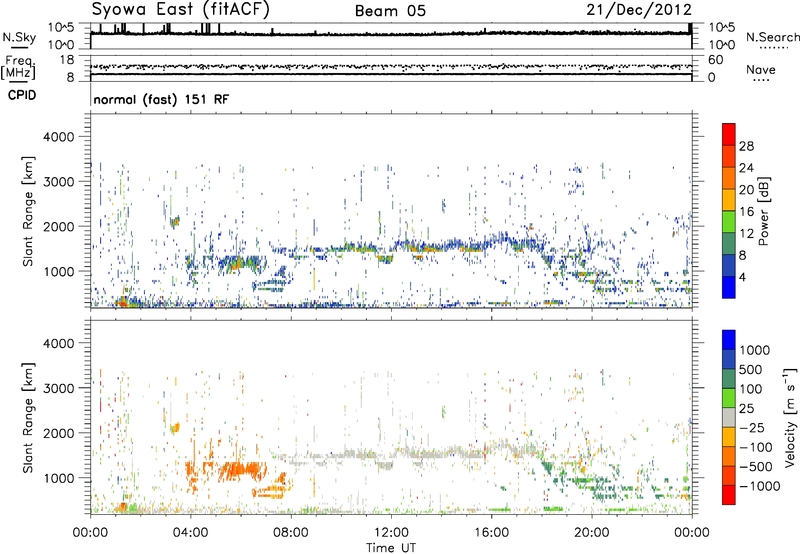Screen dimensions: 800x554
Task: Click the '16:00' time axis label
Action: click(491, 533)
